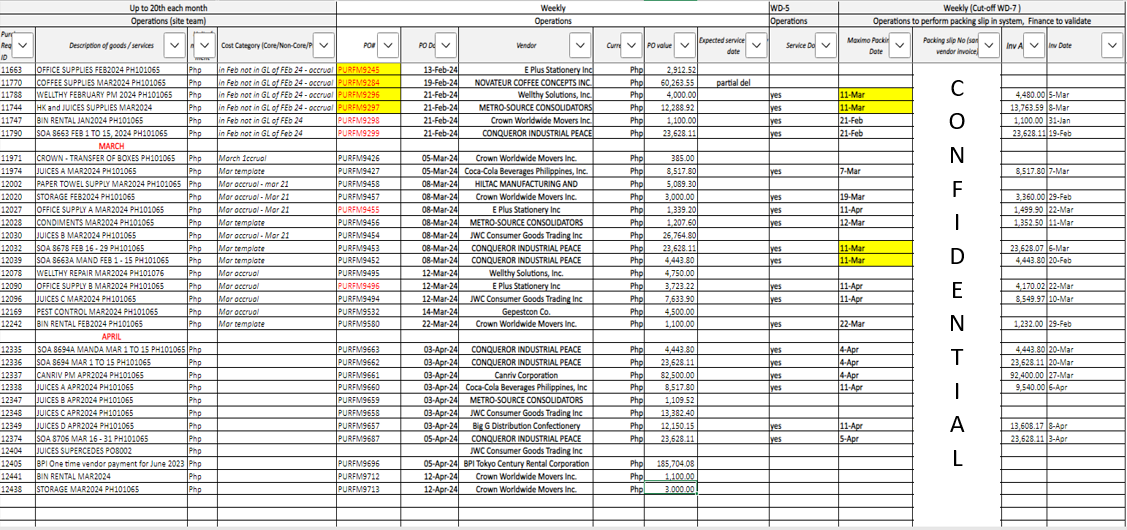Select the 19-Mar Maximo packing date
The height and width of the screenshot is (530, 1127).
coord(875,196)
